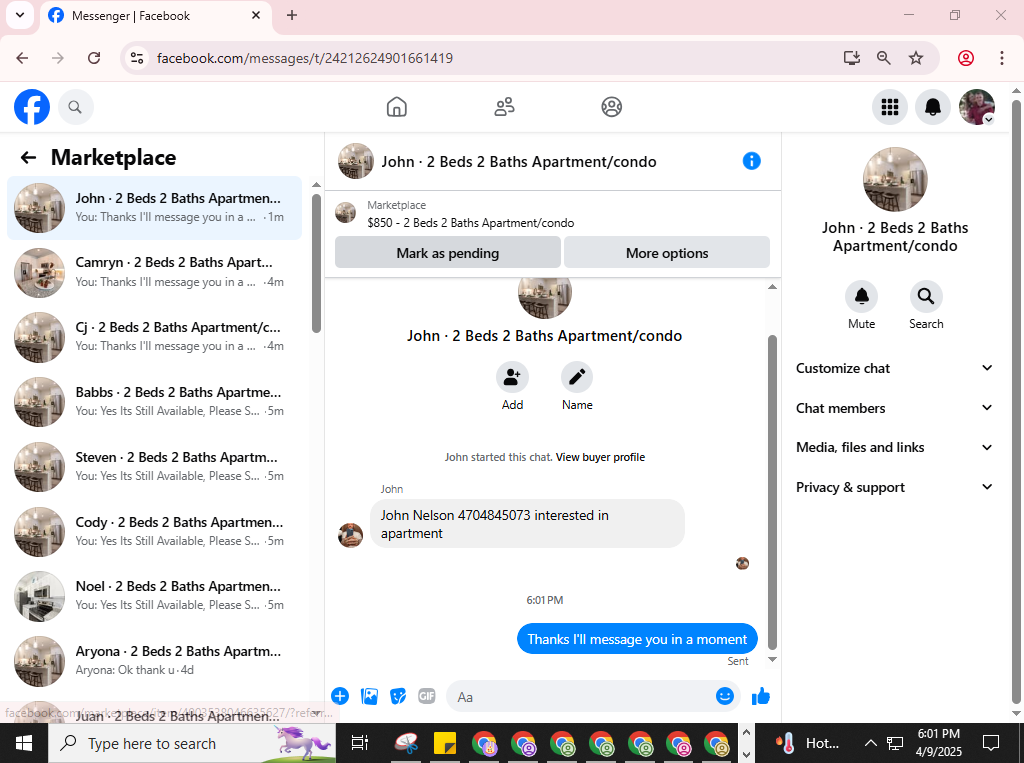The width and height of the screenshot is (1024, 763).
Task: Send a thumbs-up like
Action: coord(761,696)
